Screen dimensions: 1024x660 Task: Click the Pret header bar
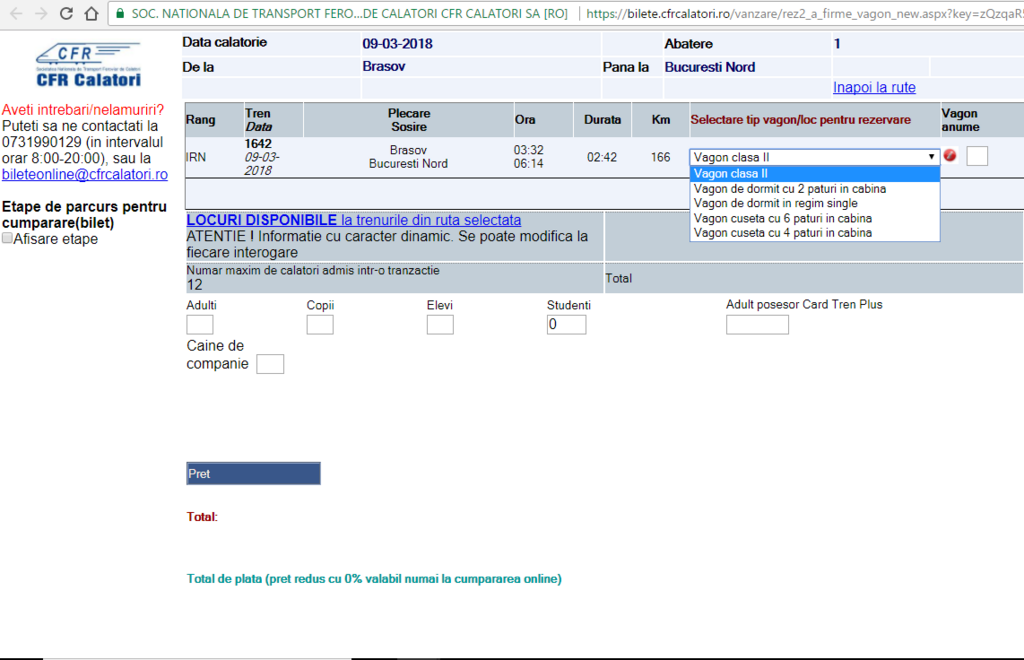coord(253,473)
